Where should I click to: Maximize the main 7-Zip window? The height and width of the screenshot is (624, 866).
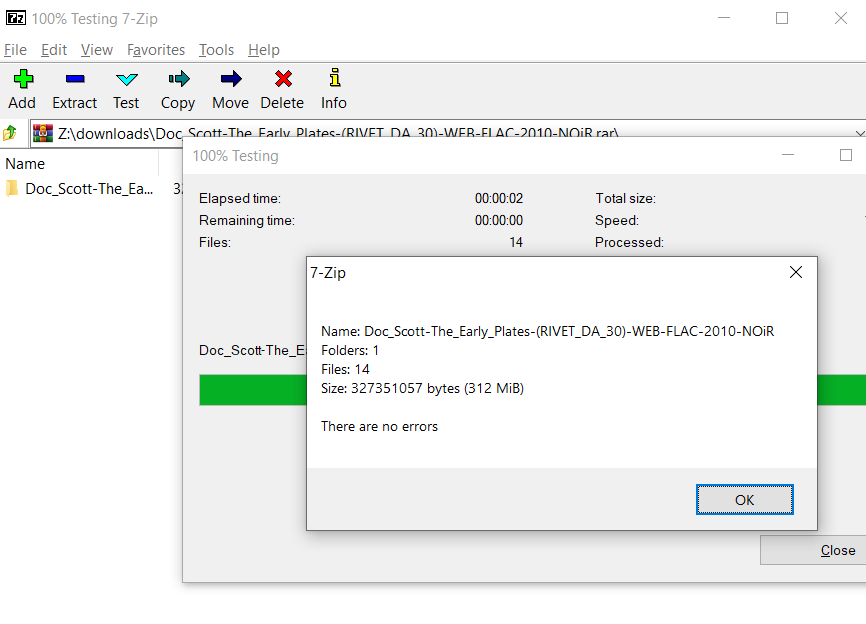pos(782,18)
